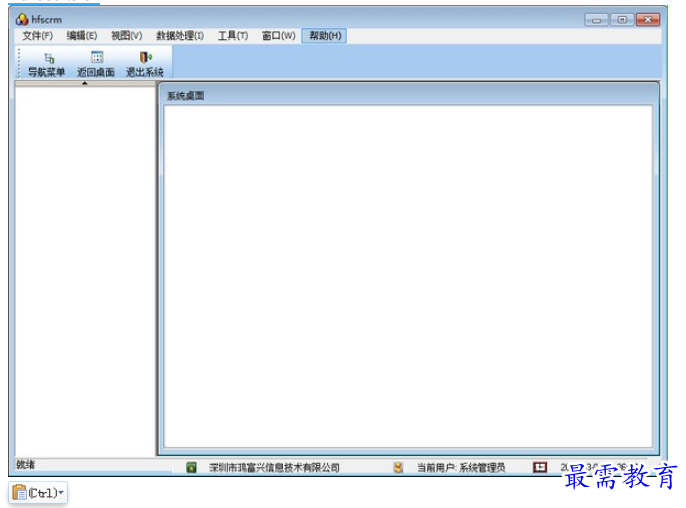Open the 文件(F) menu
This screenshot has width=686, height=508.
click(x=38, y=35)
